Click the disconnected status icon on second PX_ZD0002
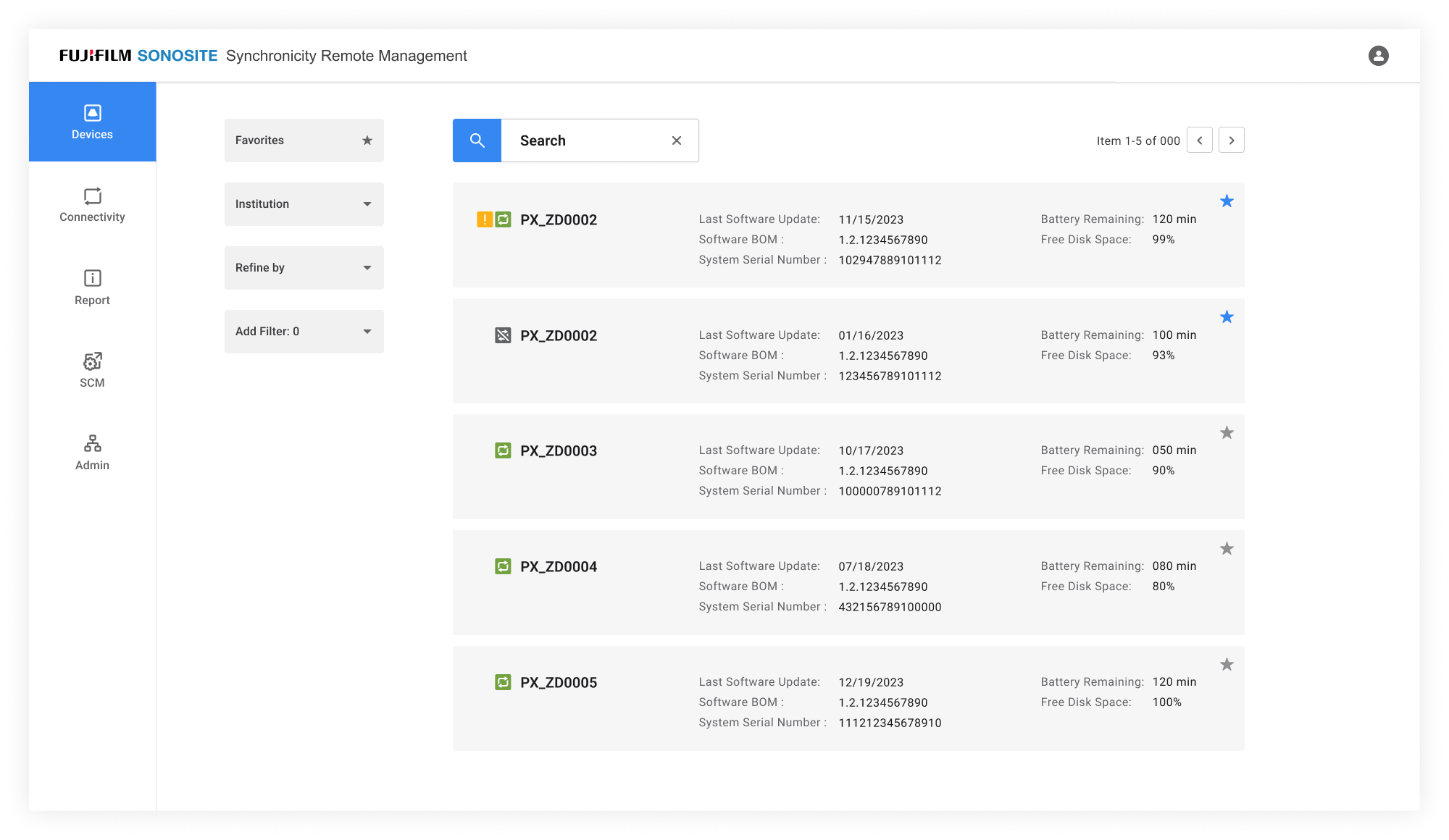 tap(503, 335)
